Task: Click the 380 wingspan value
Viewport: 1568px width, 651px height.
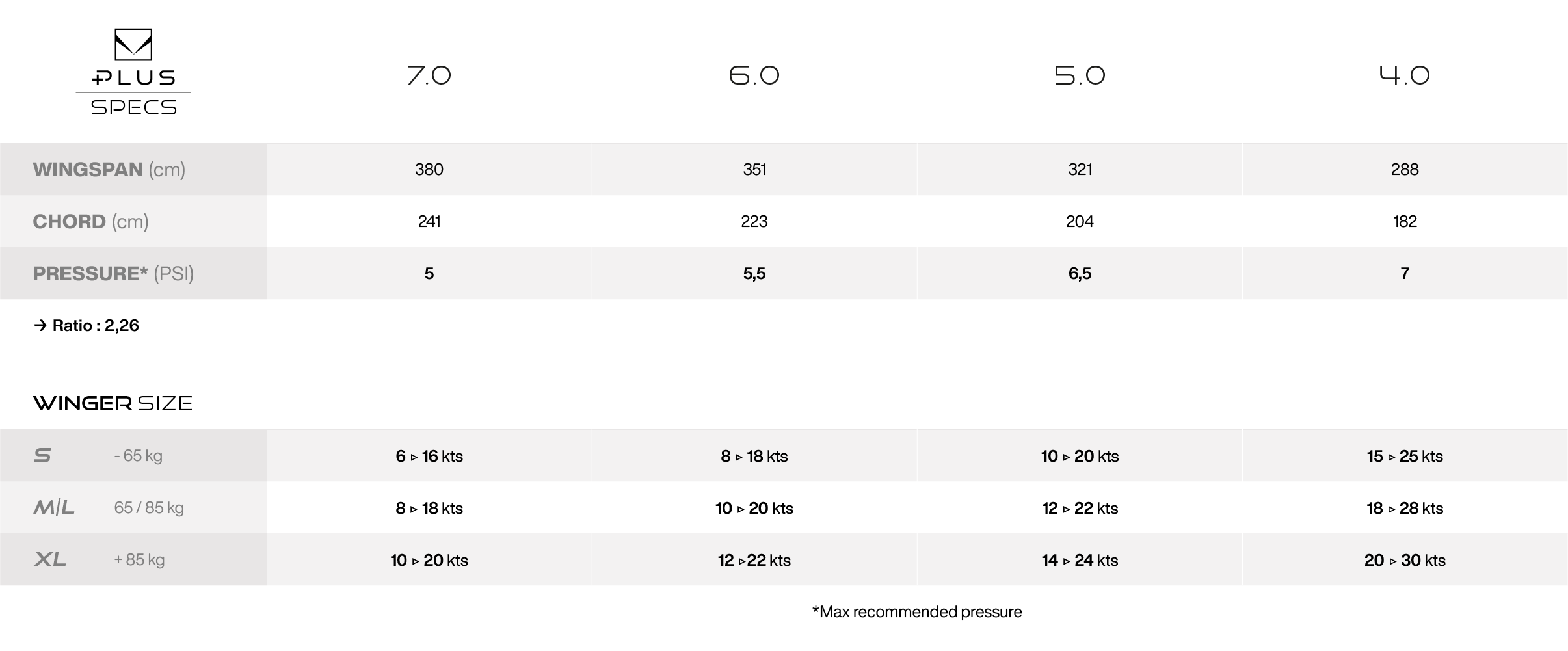Action: point(429,170)
